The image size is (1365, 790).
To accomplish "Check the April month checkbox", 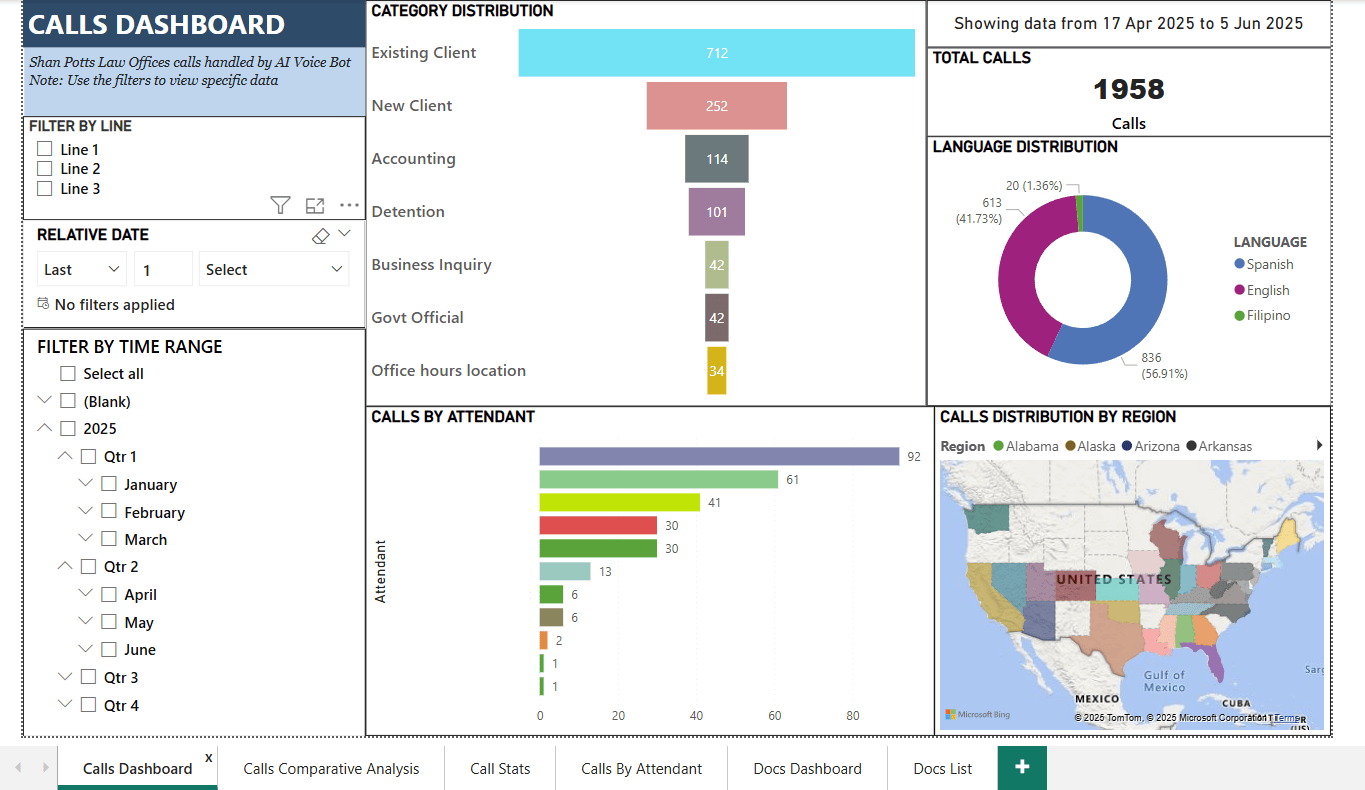I will click(x=109, y=594).
